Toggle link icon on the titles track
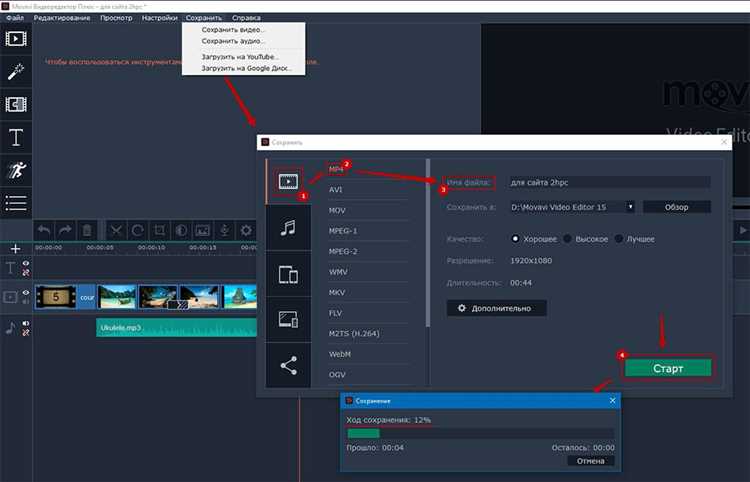Image resolution: width=750 pixels, height=482 pixels. point(26,273)
